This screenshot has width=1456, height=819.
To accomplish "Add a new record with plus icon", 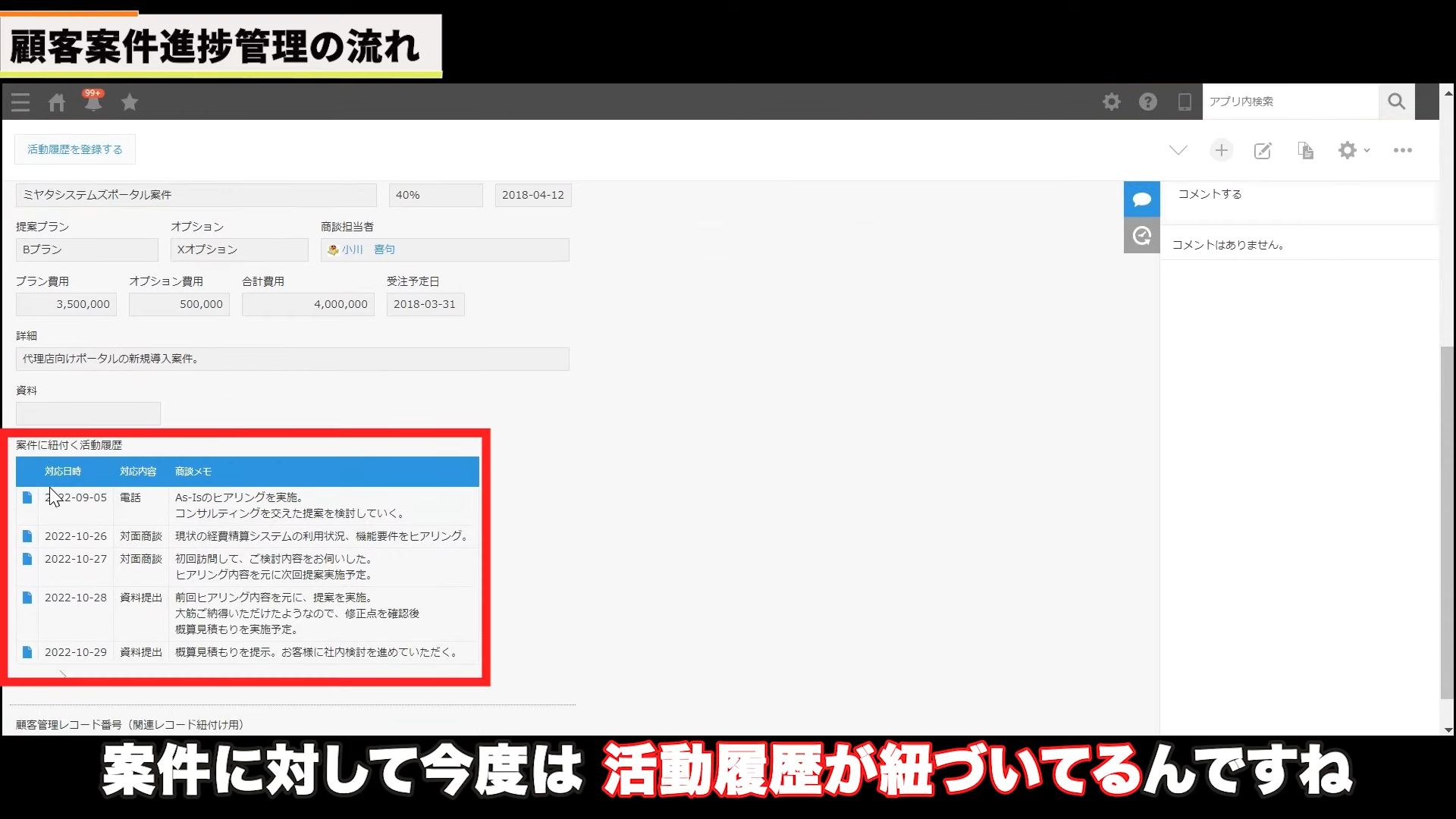I will pos(1221,150).
